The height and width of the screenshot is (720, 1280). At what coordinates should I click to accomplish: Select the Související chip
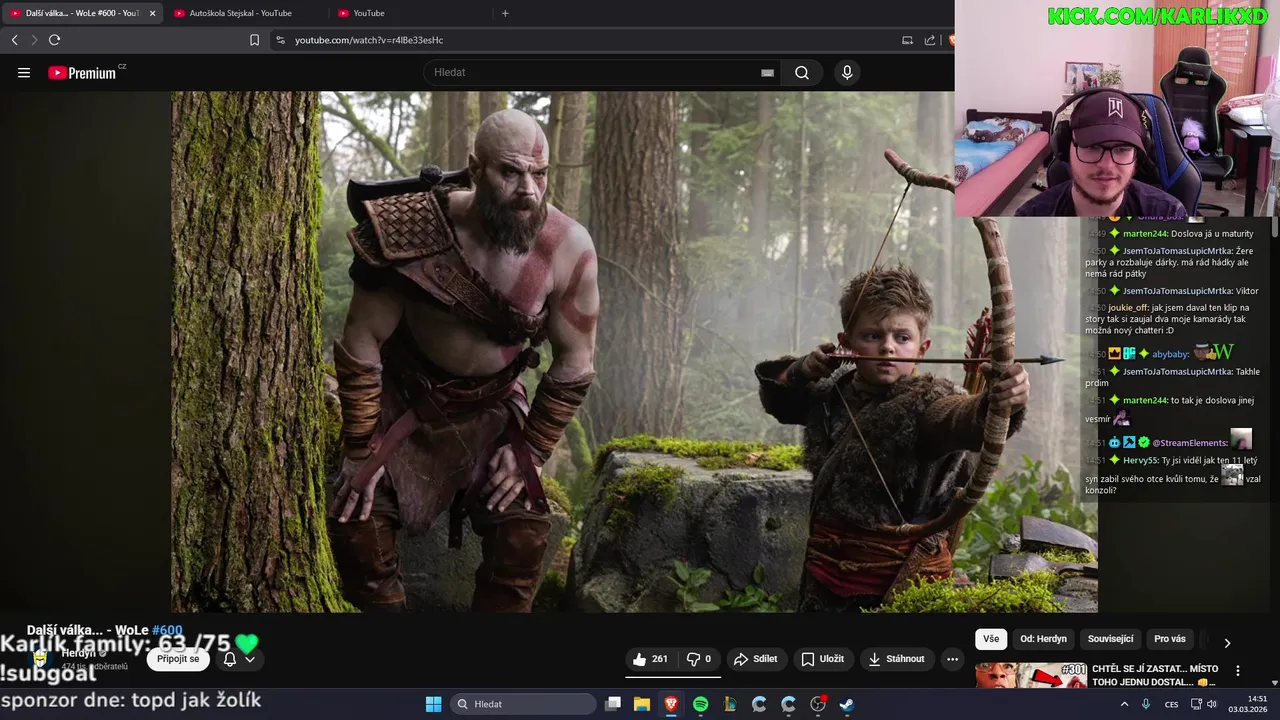coord(1110,639)
